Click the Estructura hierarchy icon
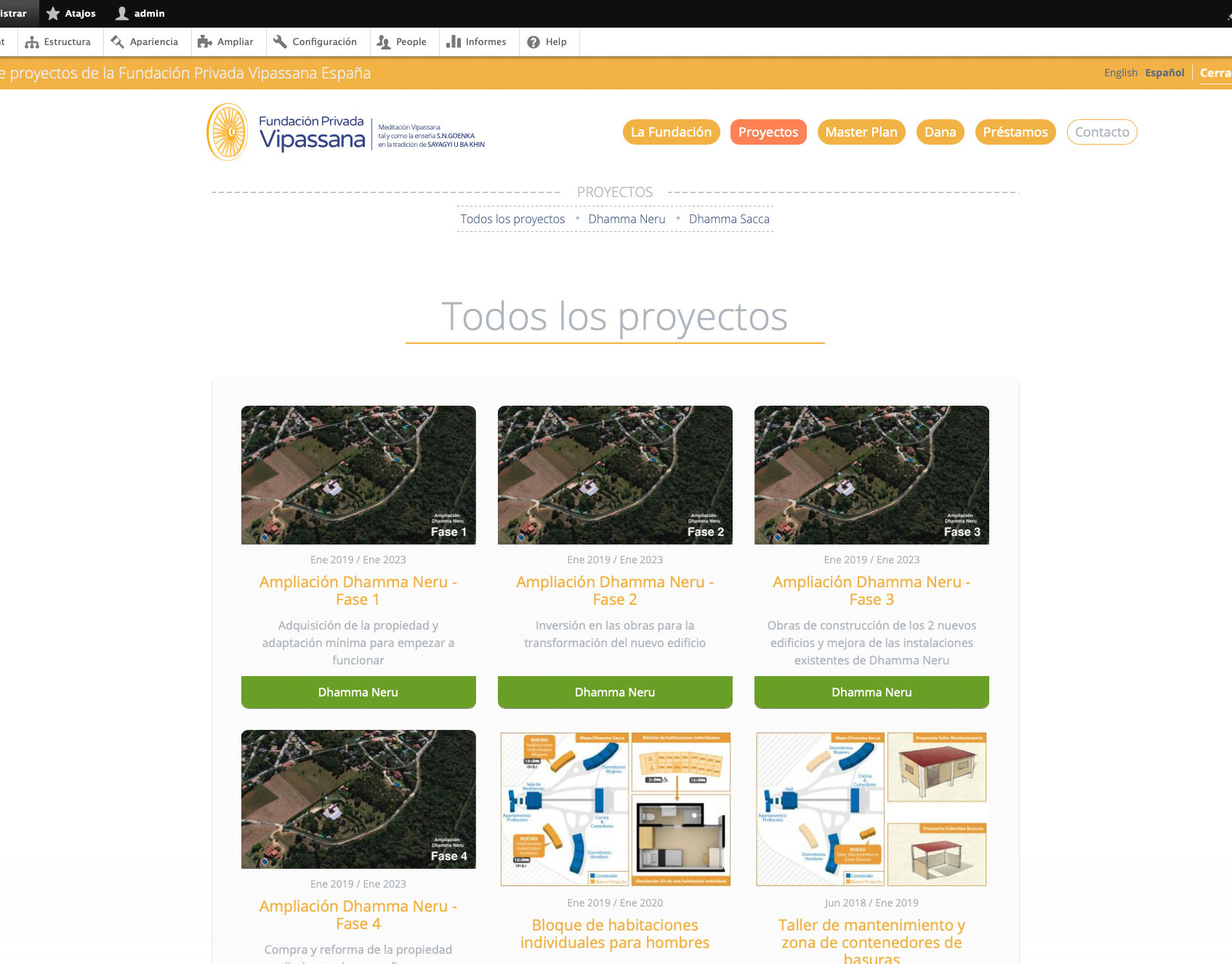The height and width of the screenshot is (964, 1232). 32,42
